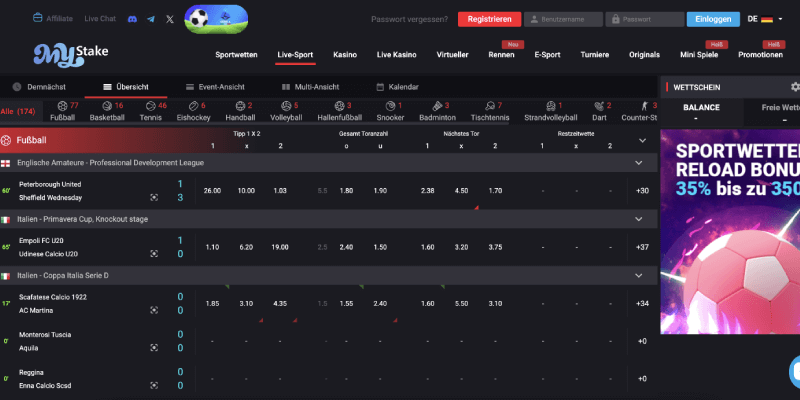Open Wettschein settings gear
800x400 pixels.
coord(795,87)
